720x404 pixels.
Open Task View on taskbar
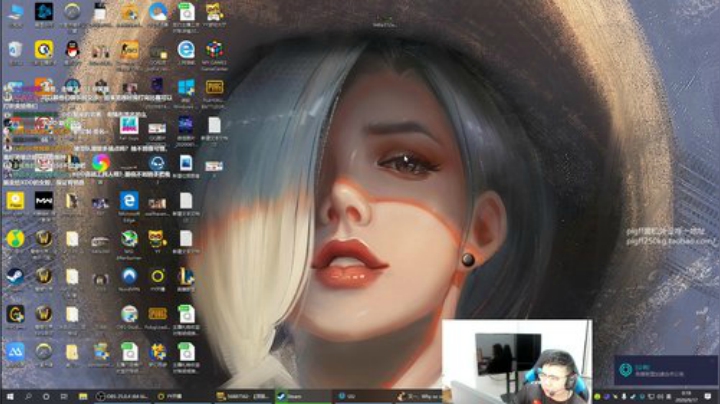tap(64, 396)
